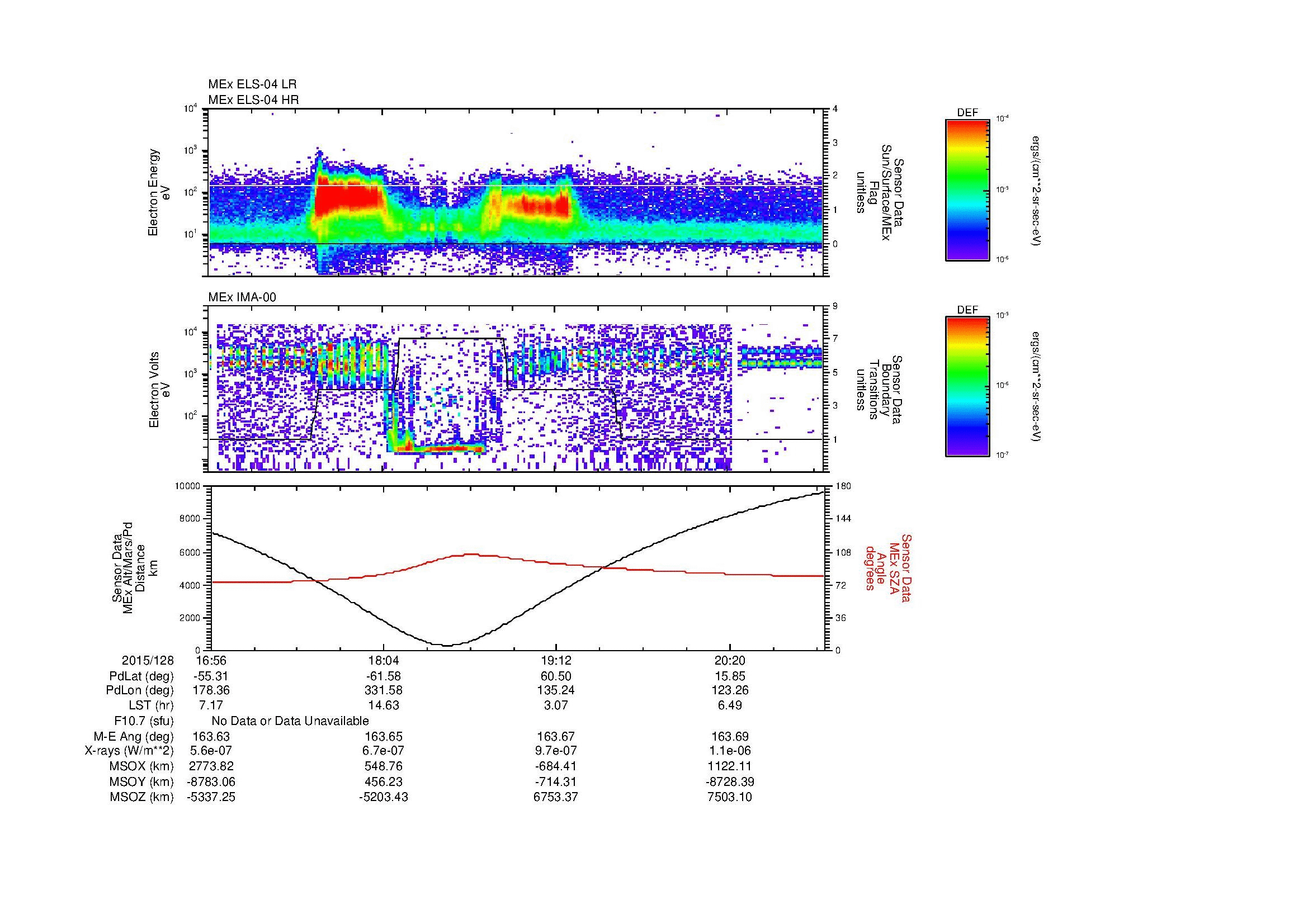Click PdLon value 178.36
The image size is (1308, 924).
click(211, 690)
